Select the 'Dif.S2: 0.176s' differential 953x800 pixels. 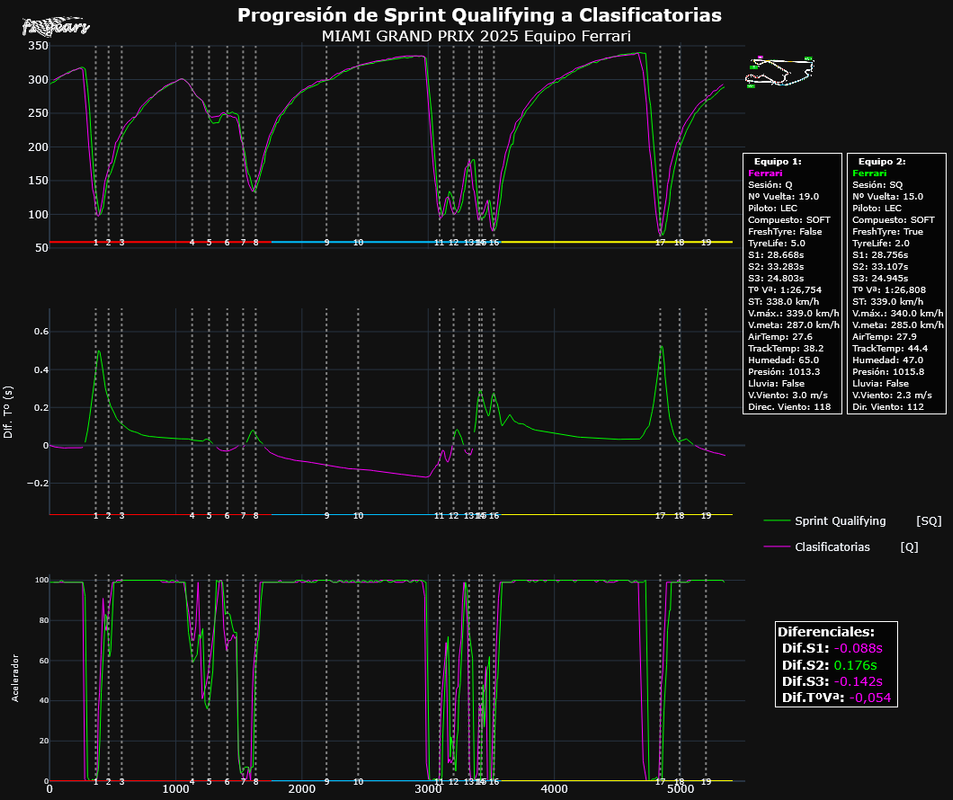830,665
